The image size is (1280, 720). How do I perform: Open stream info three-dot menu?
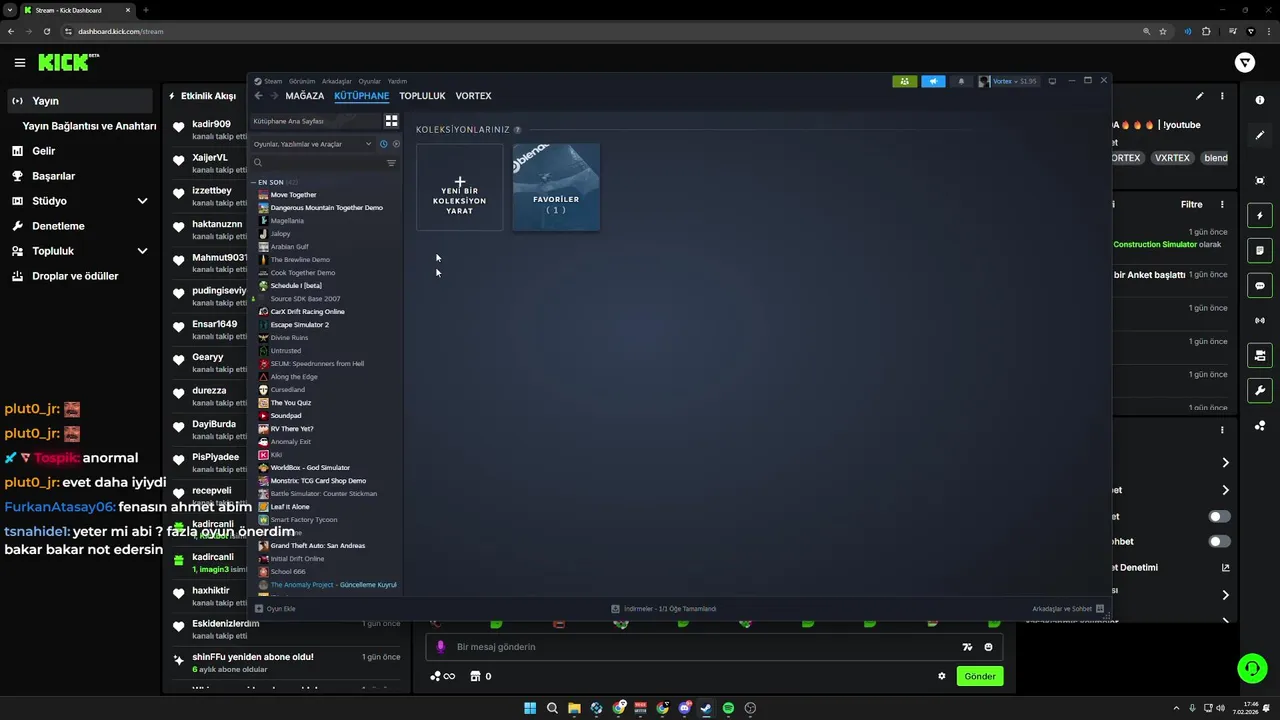[x=1222, y=97]
